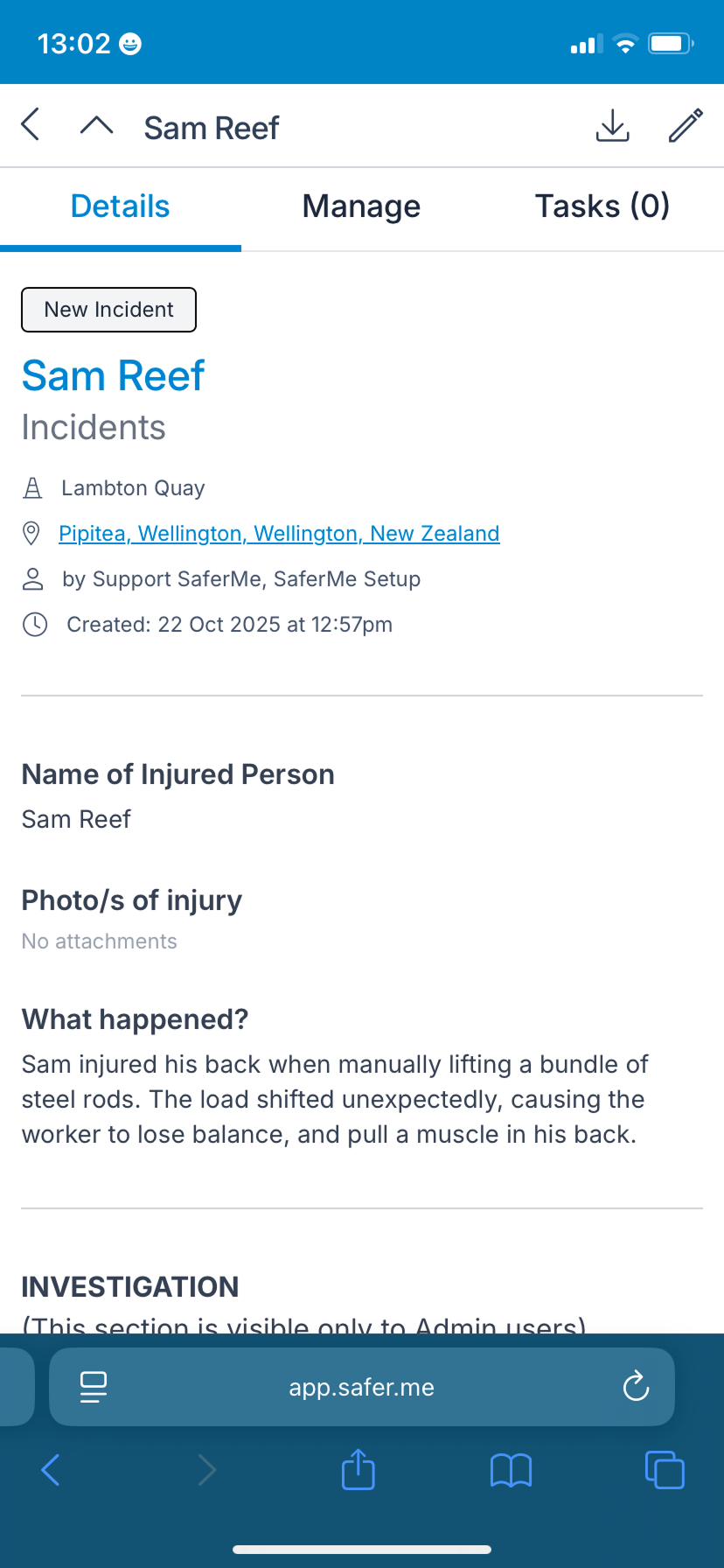
Task: Select the pencil edit icon
Action: pyautogui.click(x=685, y=126)
